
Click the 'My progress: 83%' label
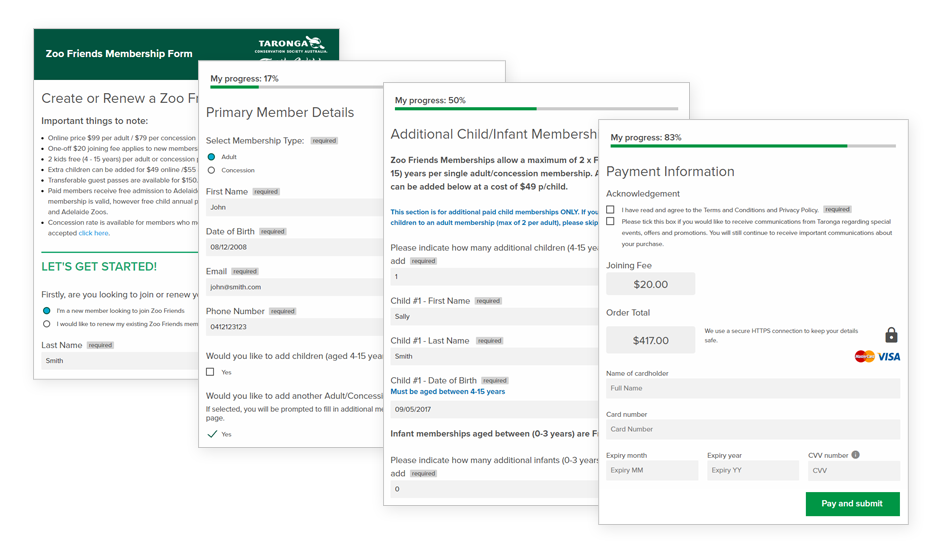[x=646, y=137]
